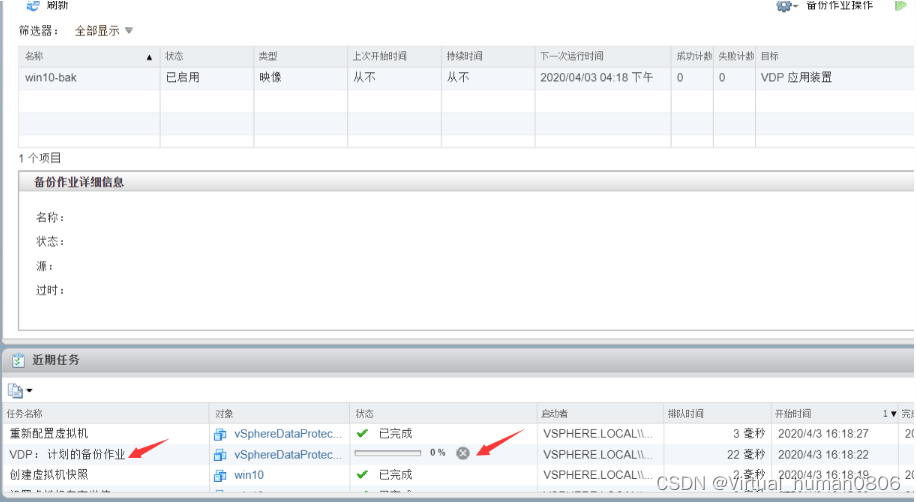Open vSphereDataProtec link in VDP backup row
The image size is (916, 502).
(x=287, y=454)
